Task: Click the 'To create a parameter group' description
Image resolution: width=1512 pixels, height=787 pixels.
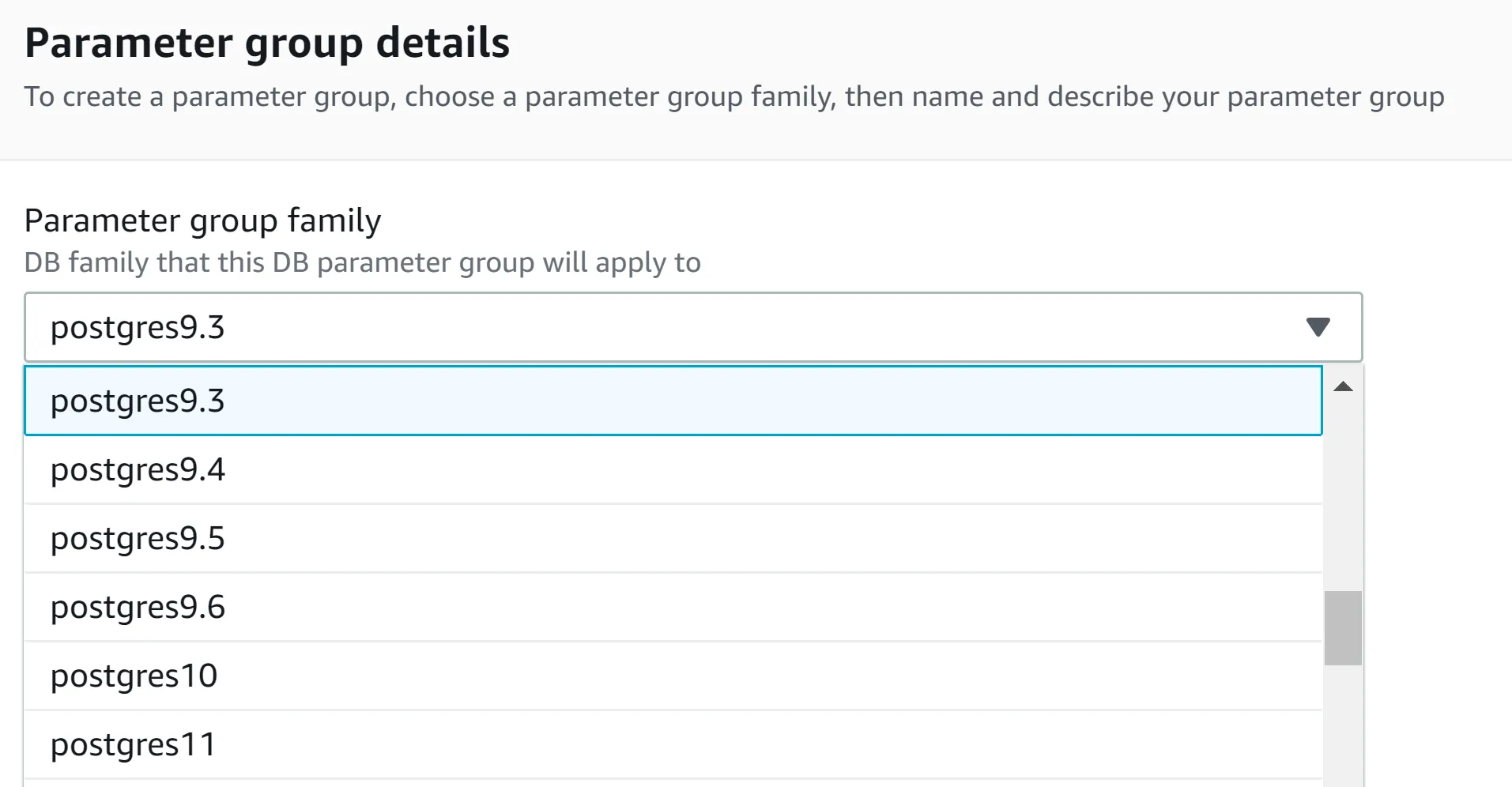Action: click(x=733, y=96)
